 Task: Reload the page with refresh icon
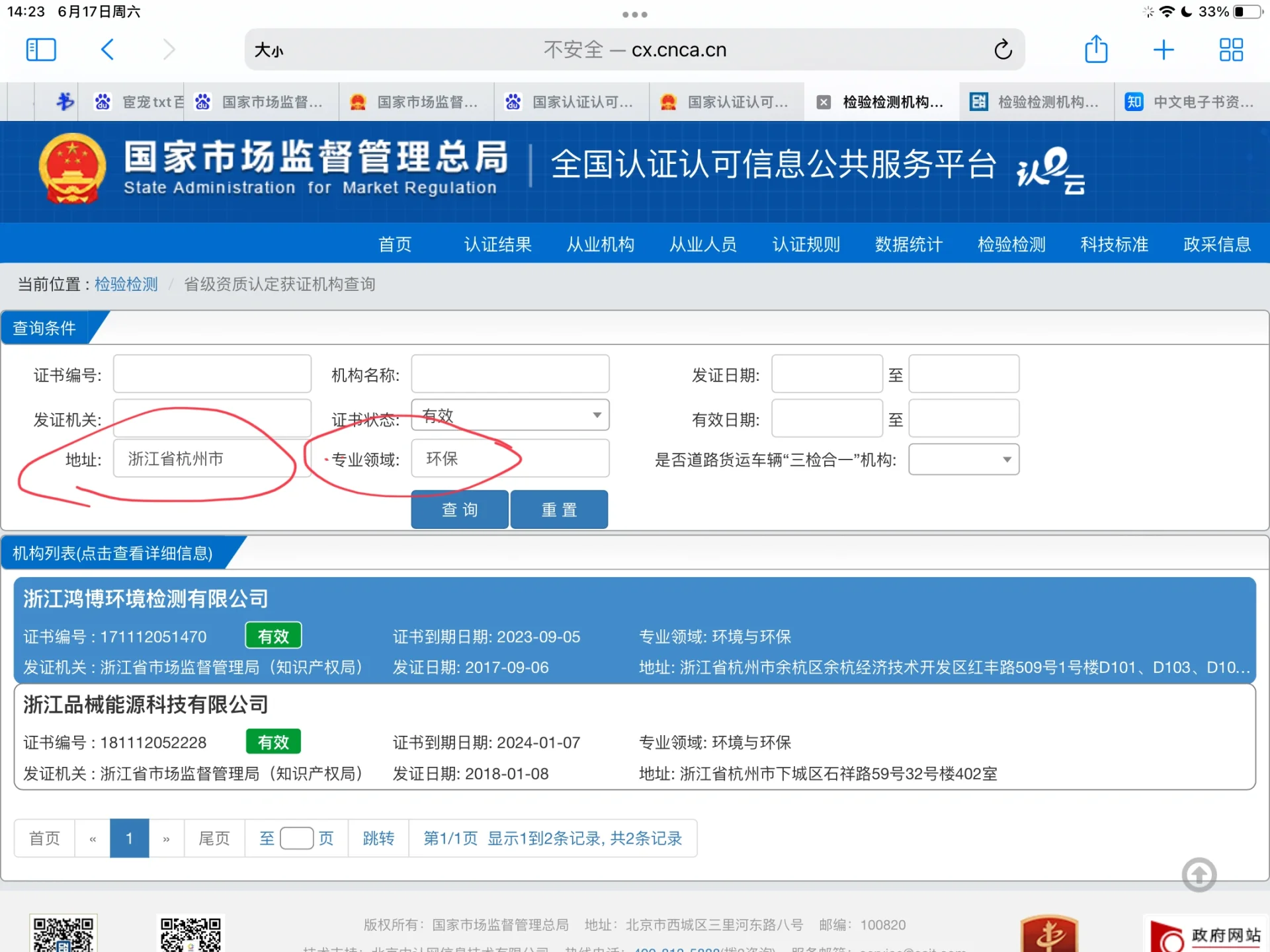click(1003, 50)
